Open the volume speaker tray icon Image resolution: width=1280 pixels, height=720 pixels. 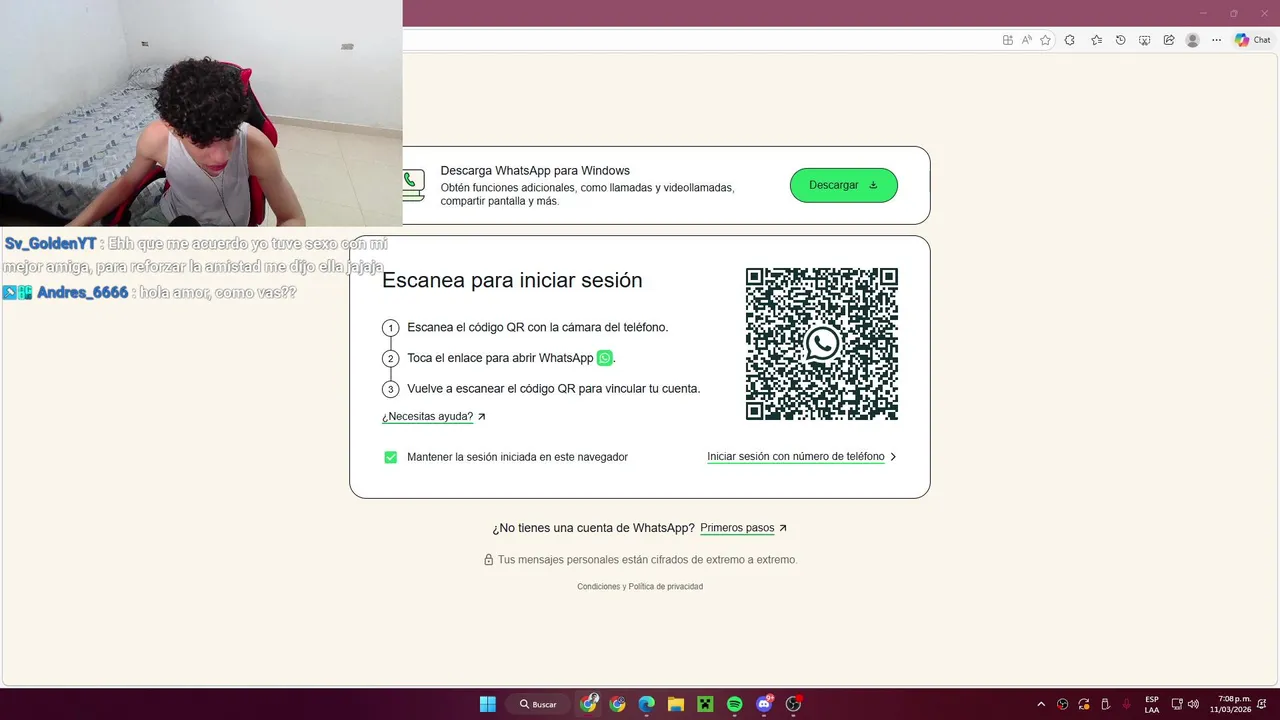(x=1193, y=704)
